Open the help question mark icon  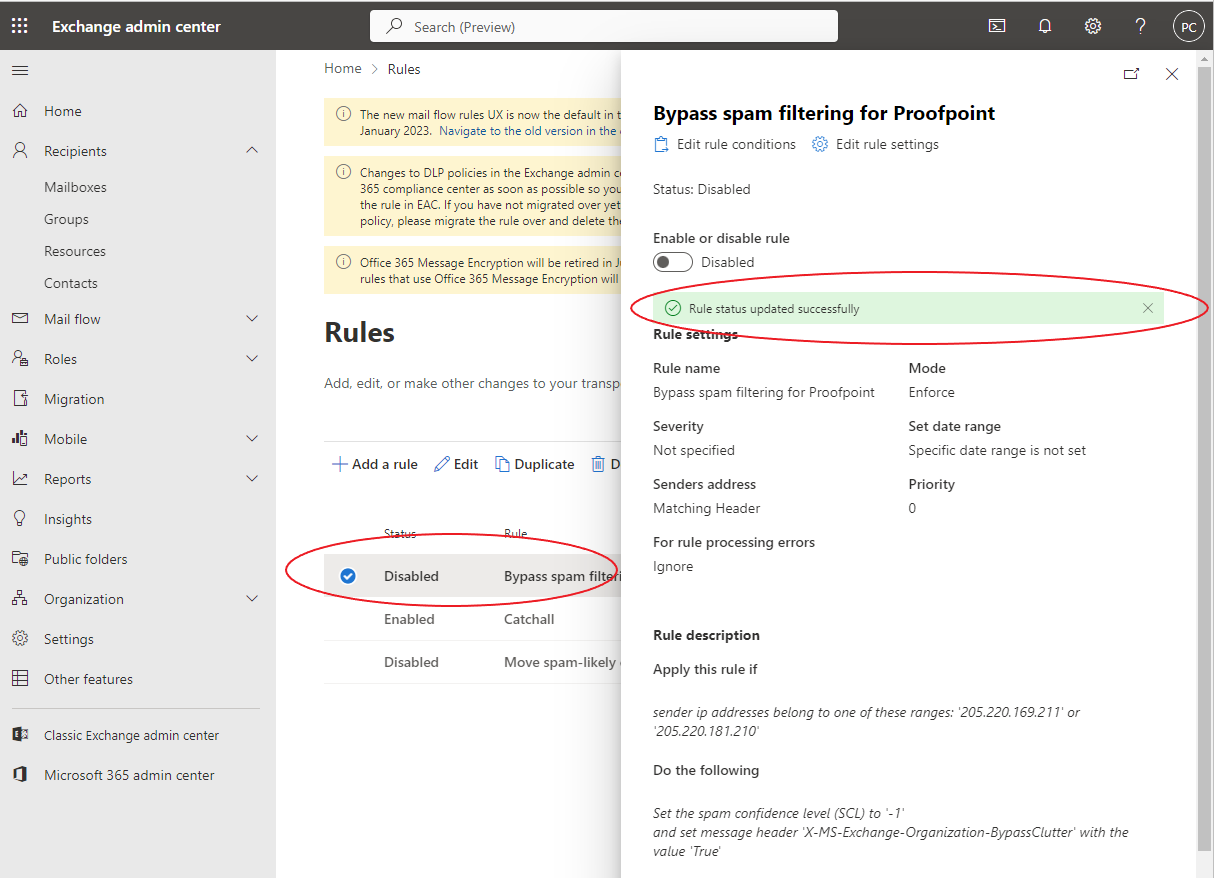(1140, 25)
